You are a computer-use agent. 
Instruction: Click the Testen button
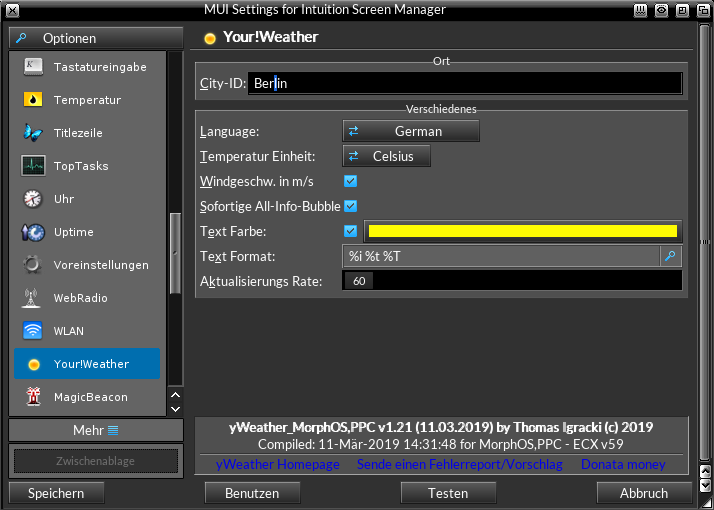point(448,493)
